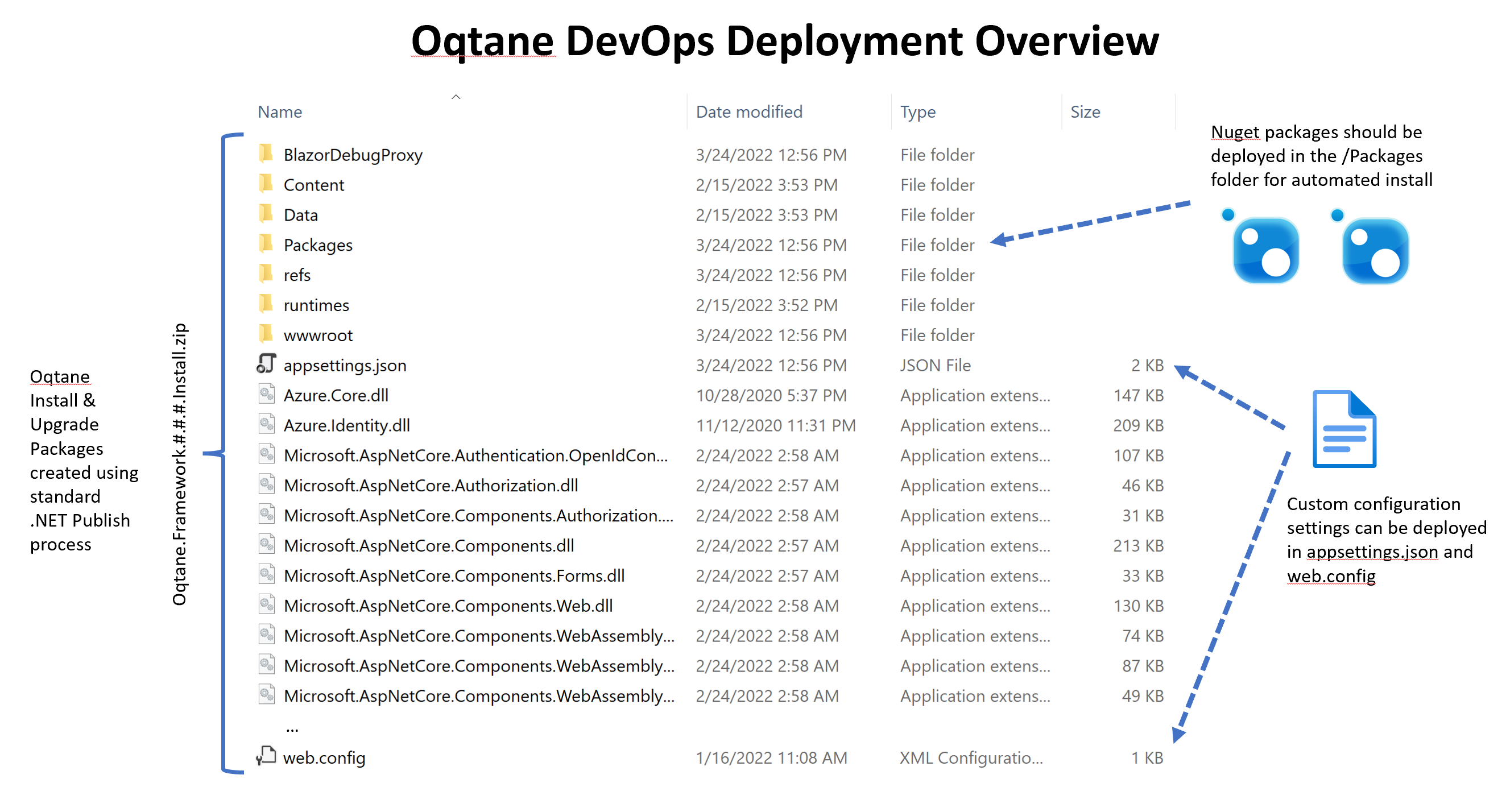Sort by the Size column header
Image resolution: width=1506 pixels, height=812 pixels.
click(x=1085, y=111)
